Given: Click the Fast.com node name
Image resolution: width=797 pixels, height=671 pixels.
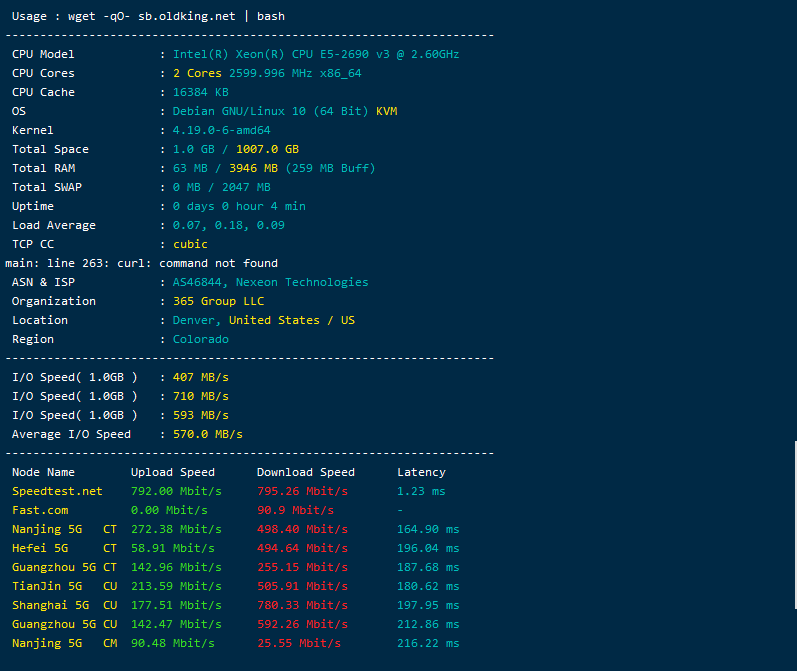Looking at the screenshot, I should (40, 510).
